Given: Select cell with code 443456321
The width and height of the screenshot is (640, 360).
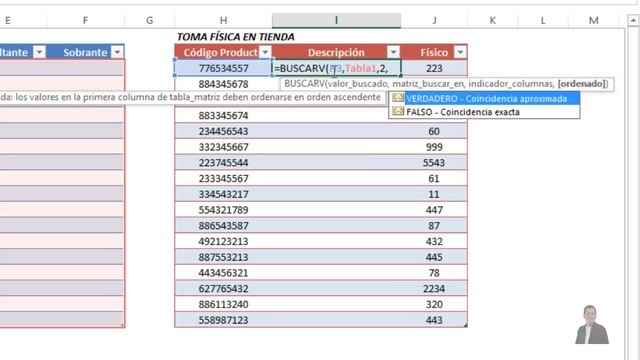Looking at the screenshot, I should 223,273.
